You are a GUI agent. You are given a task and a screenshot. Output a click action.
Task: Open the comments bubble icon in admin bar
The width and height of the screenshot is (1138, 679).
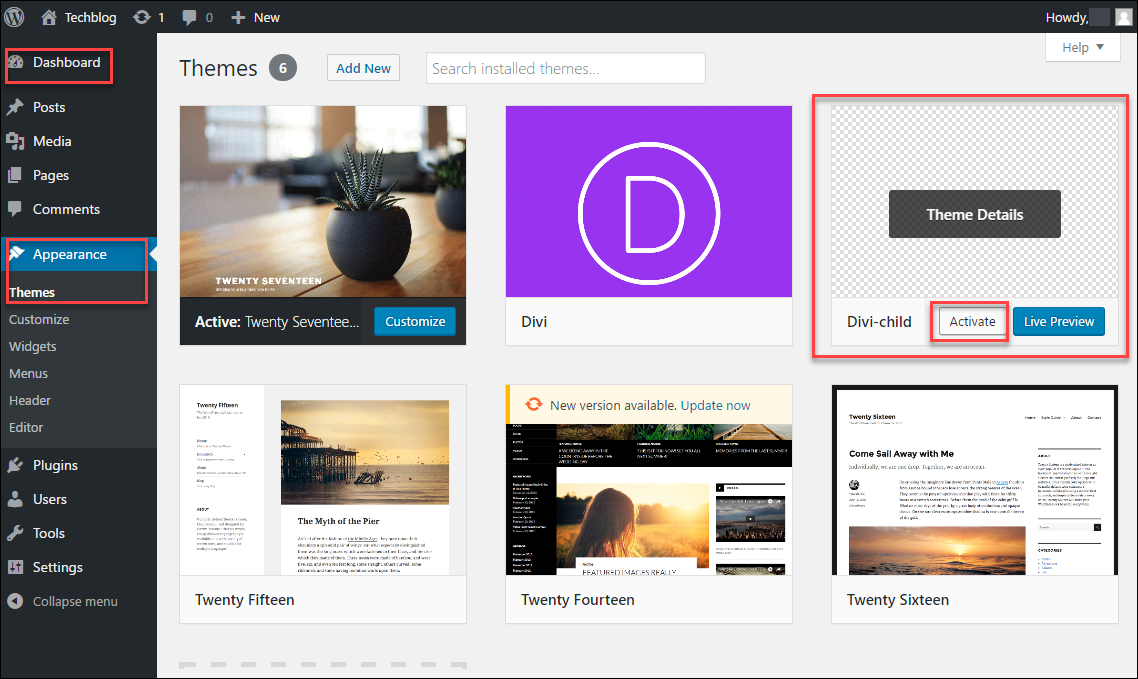[189, 17]
